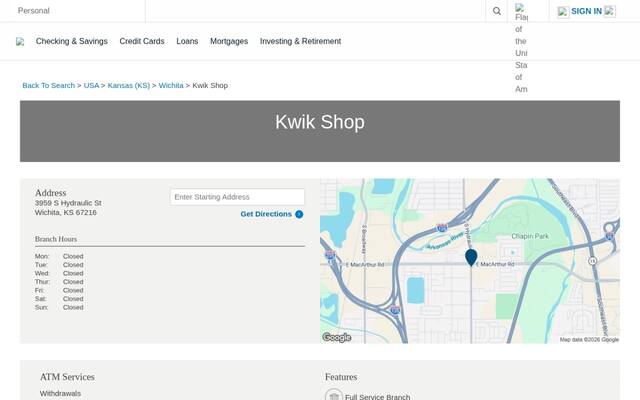
Task: Click the Sun: Closed hours row
Action: 59,307
